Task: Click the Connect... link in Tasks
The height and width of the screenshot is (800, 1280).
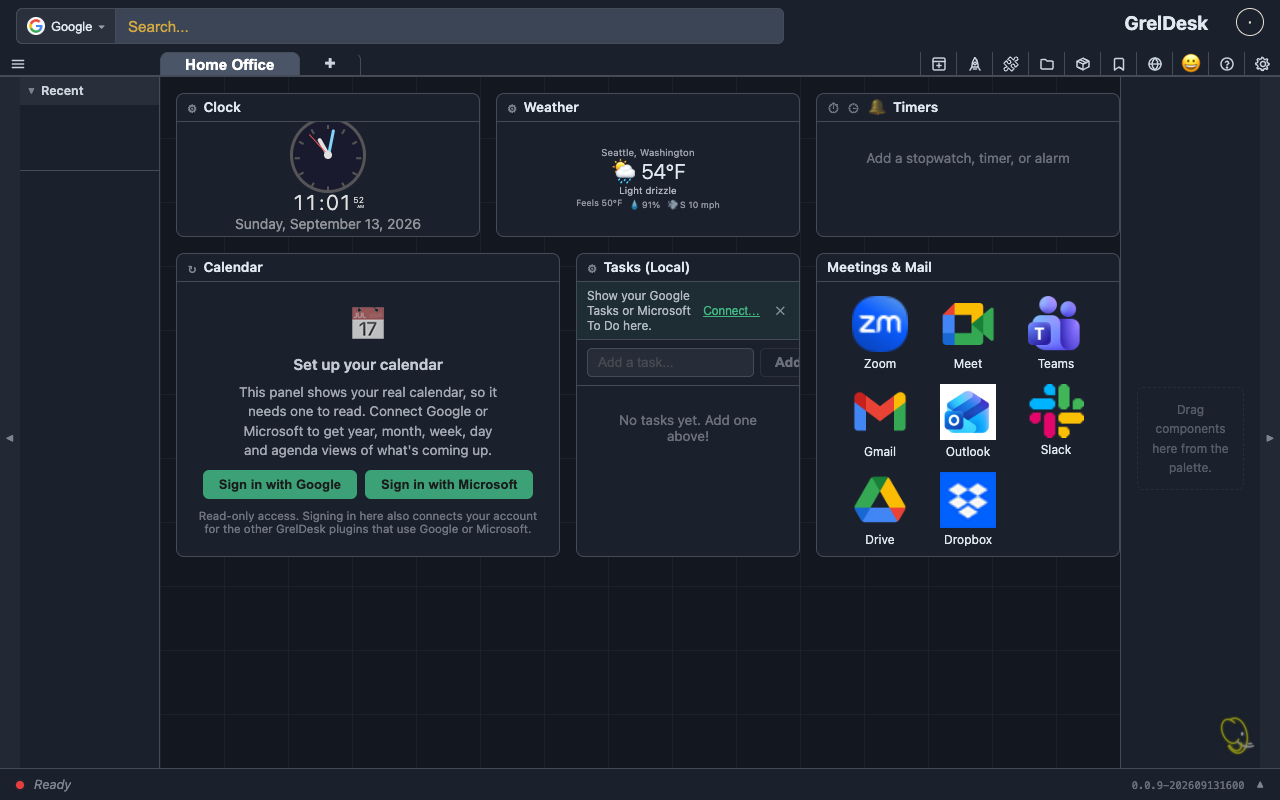Action: point(731,311)
